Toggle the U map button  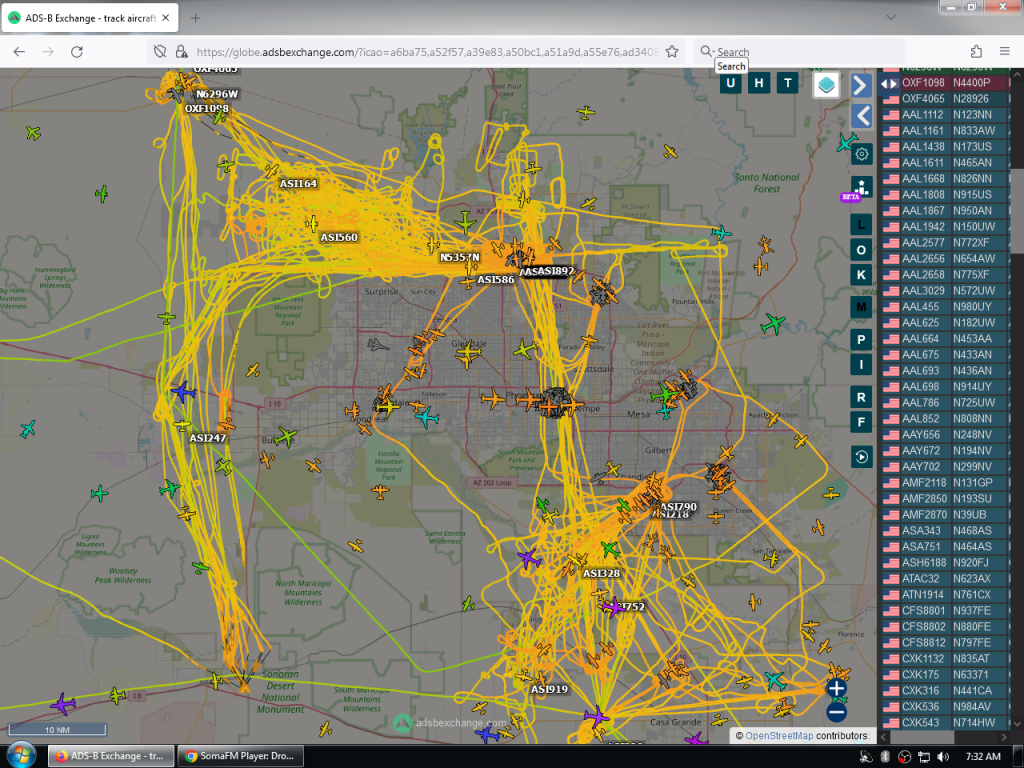(730, 83)
